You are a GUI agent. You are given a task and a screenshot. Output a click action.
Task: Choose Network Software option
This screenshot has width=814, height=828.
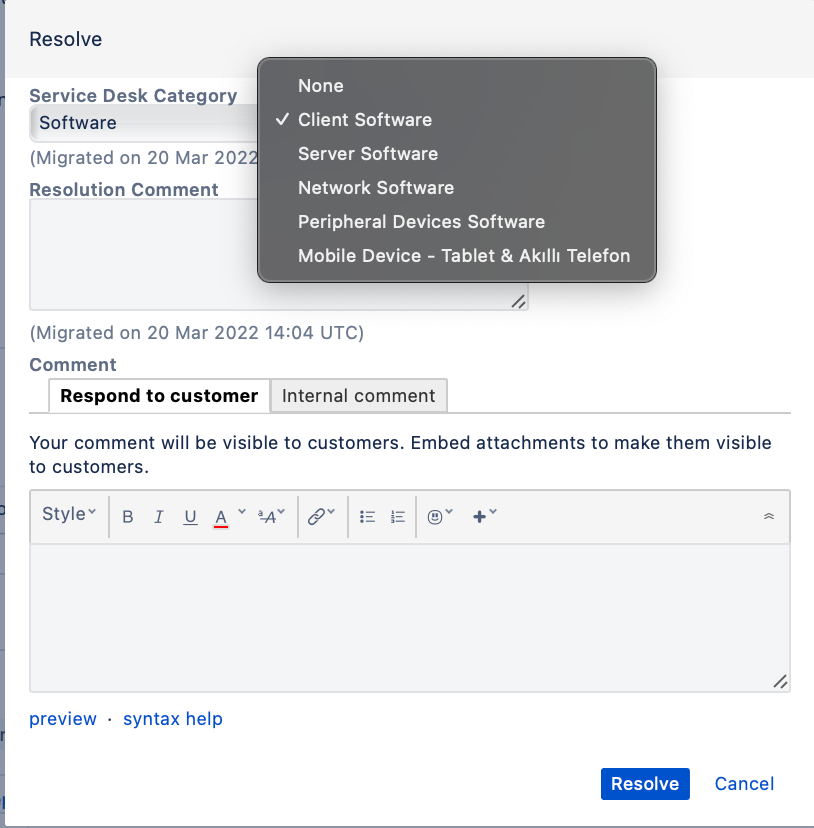[457, 187]
